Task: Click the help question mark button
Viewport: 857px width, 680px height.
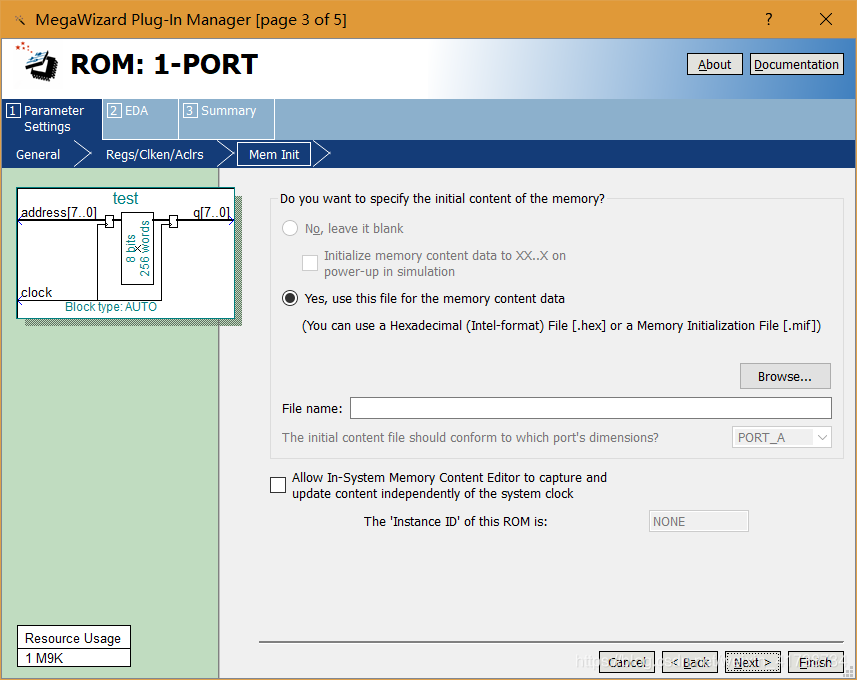Action: pyautogui.click(x=768, y=20)
